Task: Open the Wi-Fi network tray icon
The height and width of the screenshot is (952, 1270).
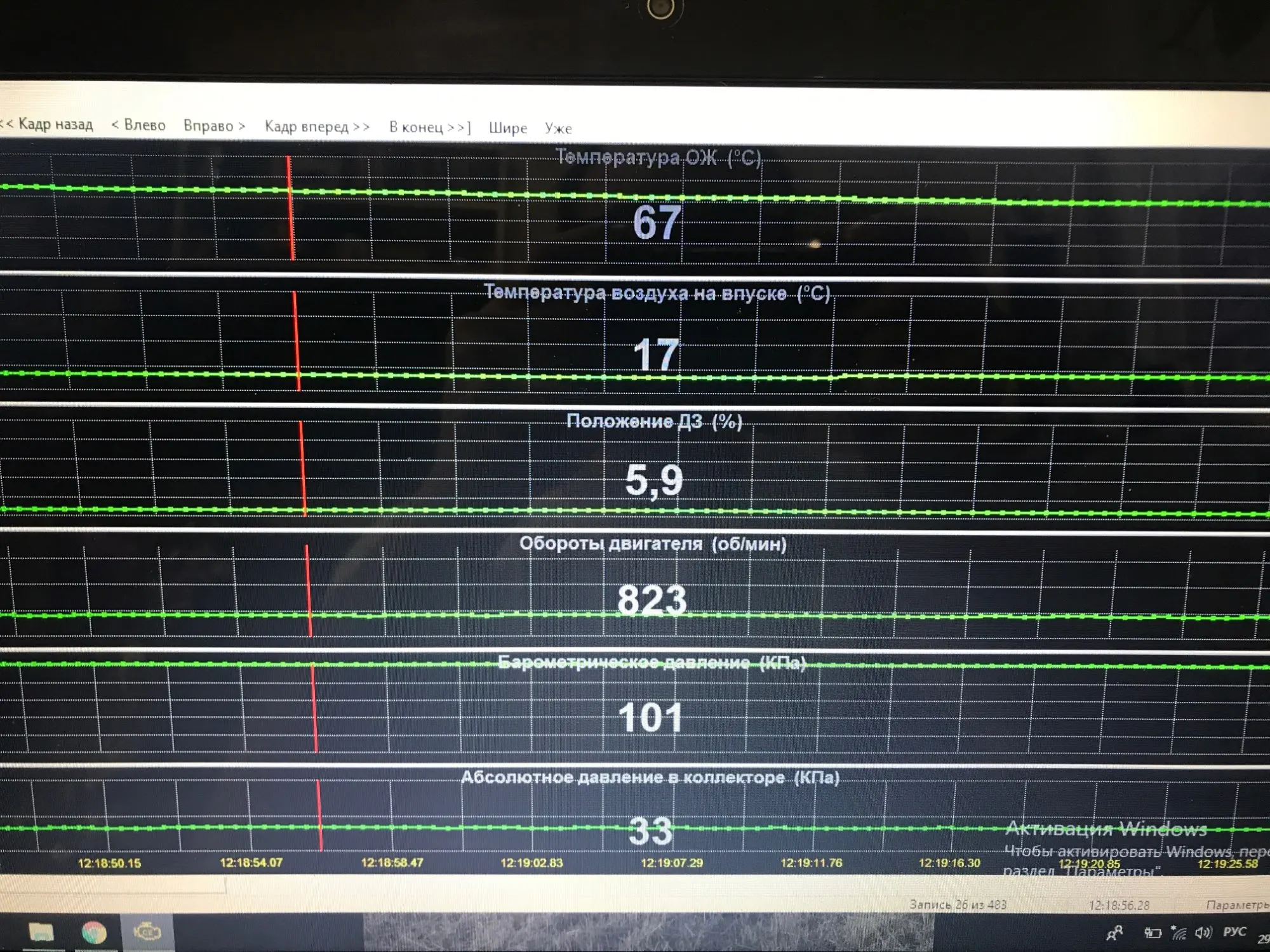Action: tap(1179, 932)
